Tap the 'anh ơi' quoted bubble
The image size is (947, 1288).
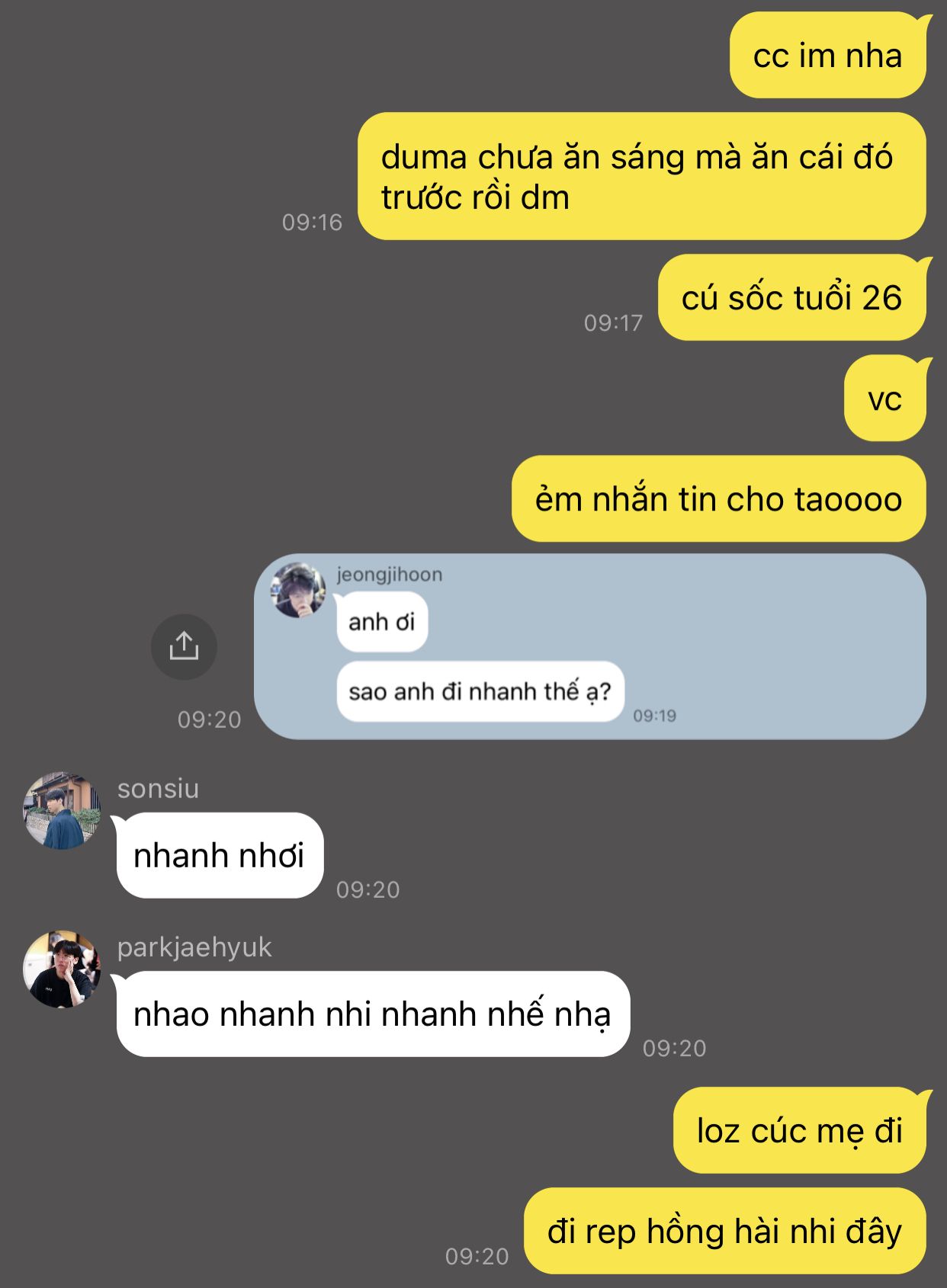point(382,622)
